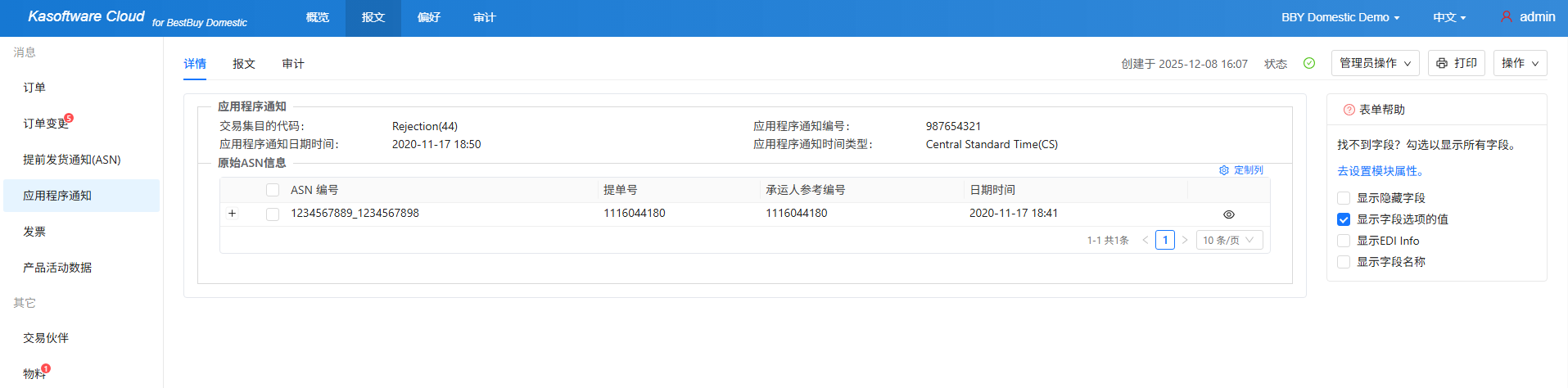This screenshot has width=1568, height=388.
Task: Click the 定制列 gear icon
Action: coord(1224,170)
